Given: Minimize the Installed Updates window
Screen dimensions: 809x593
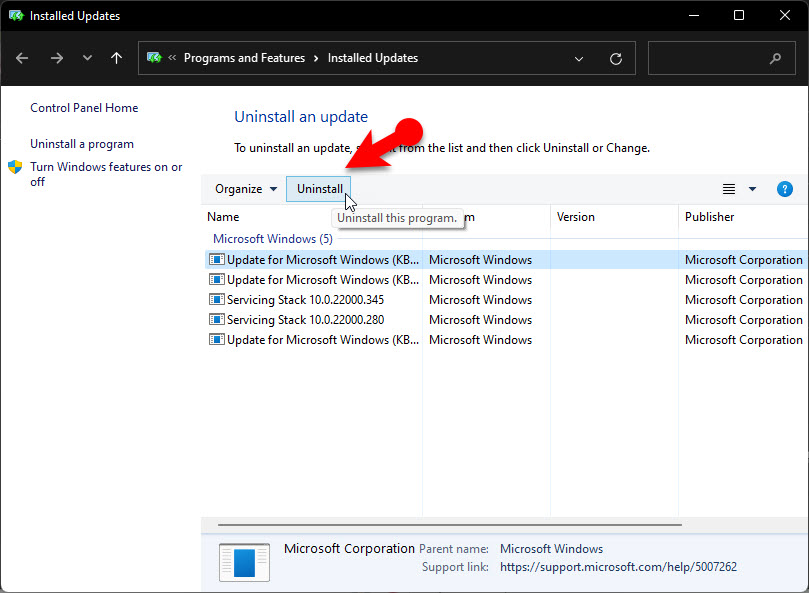Looking at the screenshot, I should point(694,15).
